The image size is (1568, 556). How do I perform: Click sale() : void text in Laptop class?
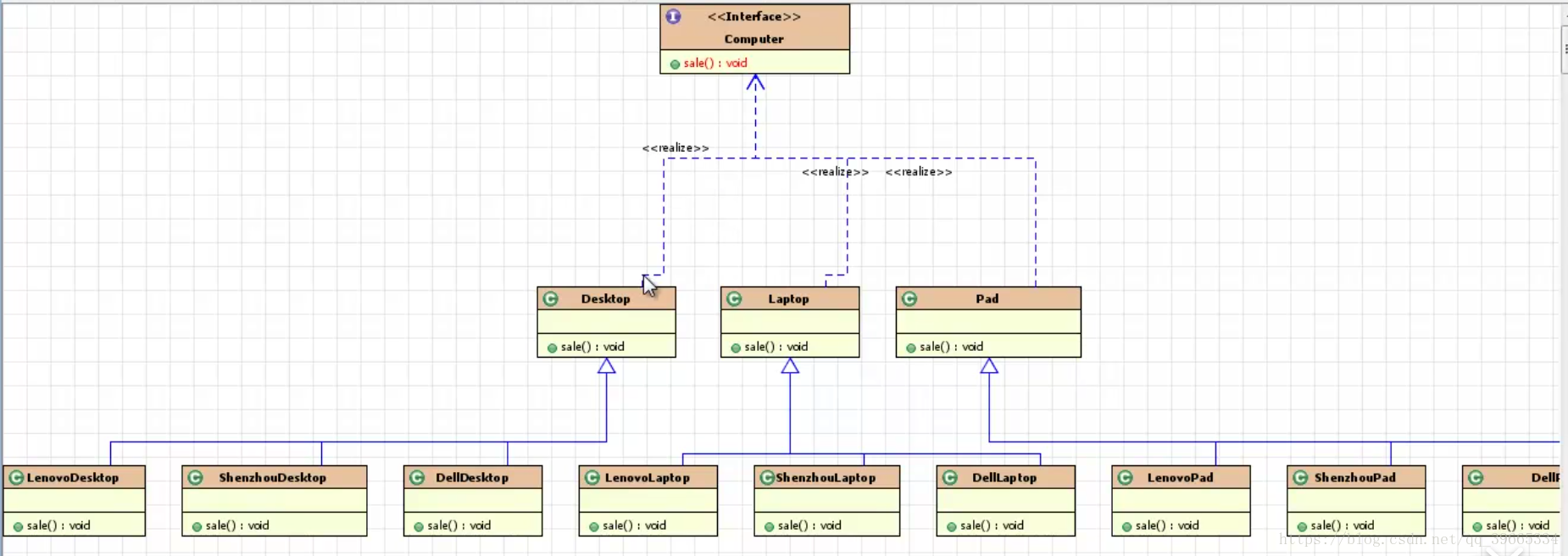pos(776,347)
